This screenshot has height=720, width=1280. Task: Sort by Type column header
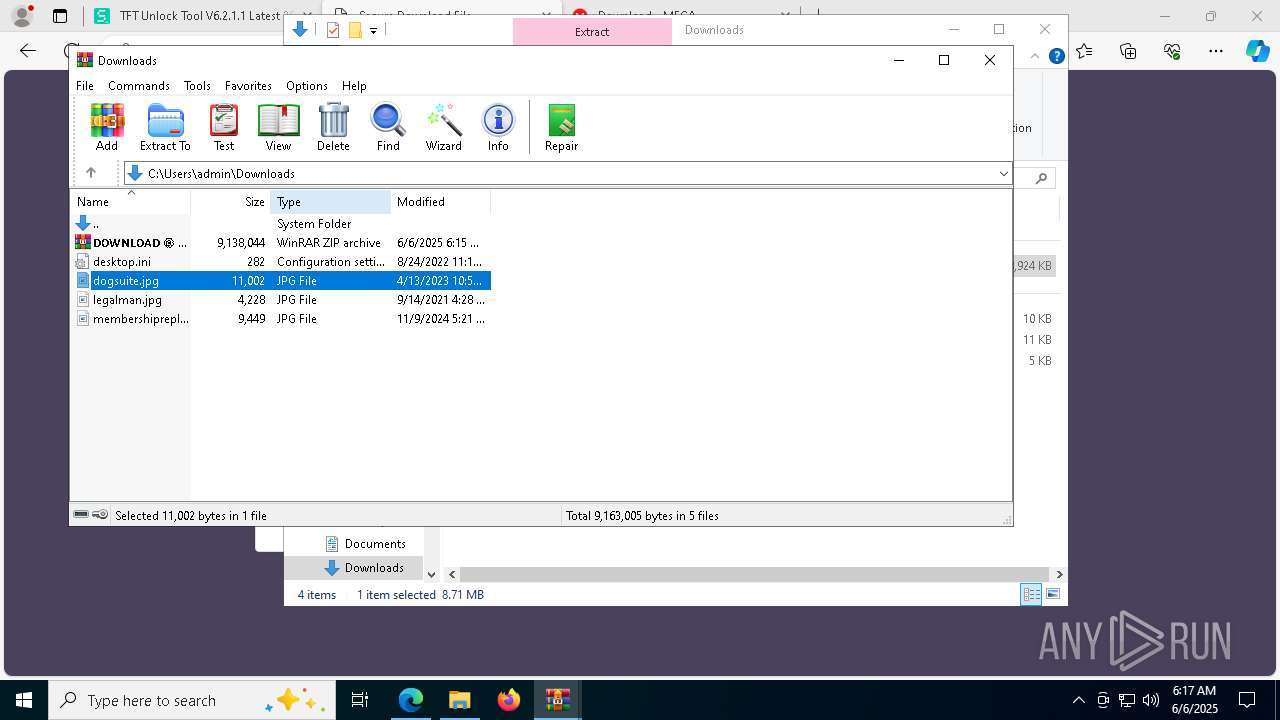(x=331, y=202)
